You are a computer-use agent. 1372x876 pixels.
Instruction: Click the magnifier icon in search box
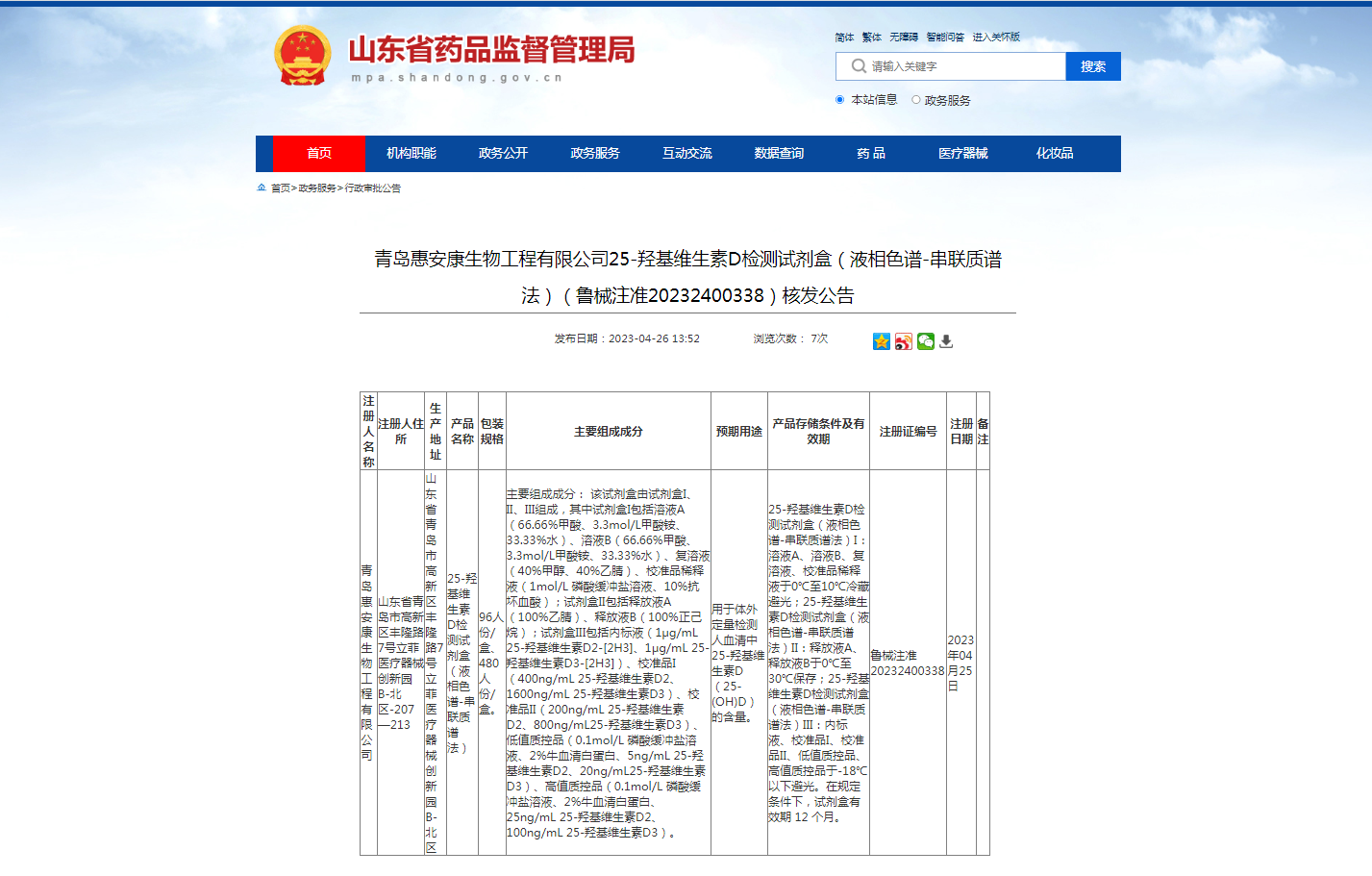[x=859, y=66]
